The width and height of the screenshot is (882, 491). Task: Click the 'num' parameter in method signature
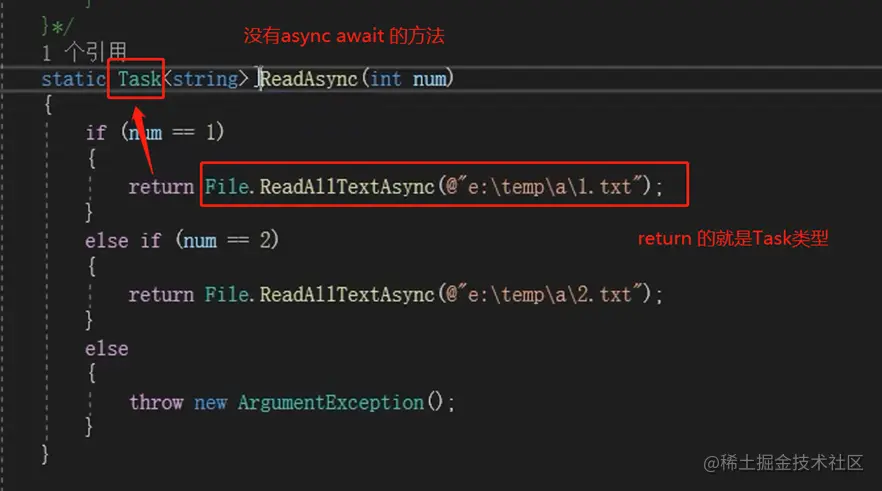pyautogui.click(x=430, y=79)
